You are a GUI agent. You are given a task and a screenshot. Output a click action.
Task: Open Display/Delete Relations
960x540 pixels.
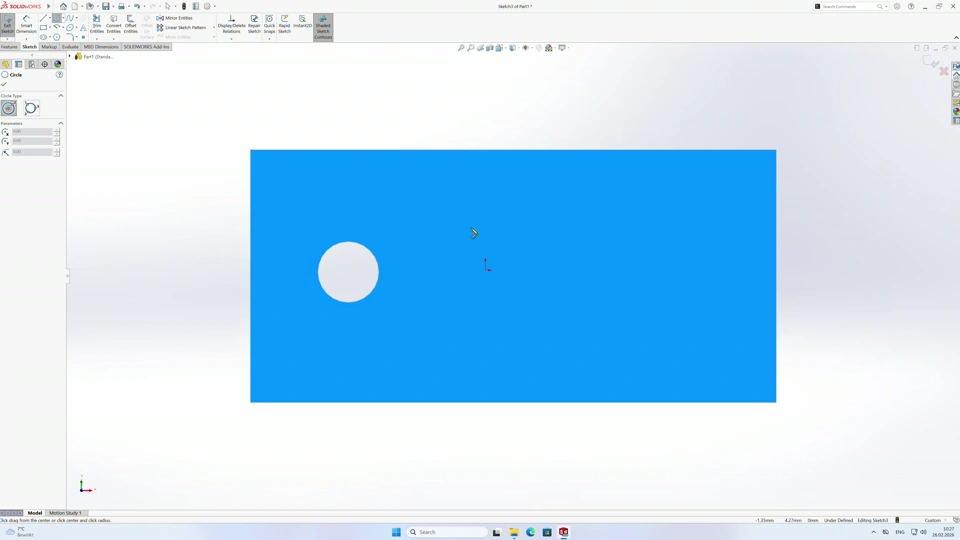(231, 24)
